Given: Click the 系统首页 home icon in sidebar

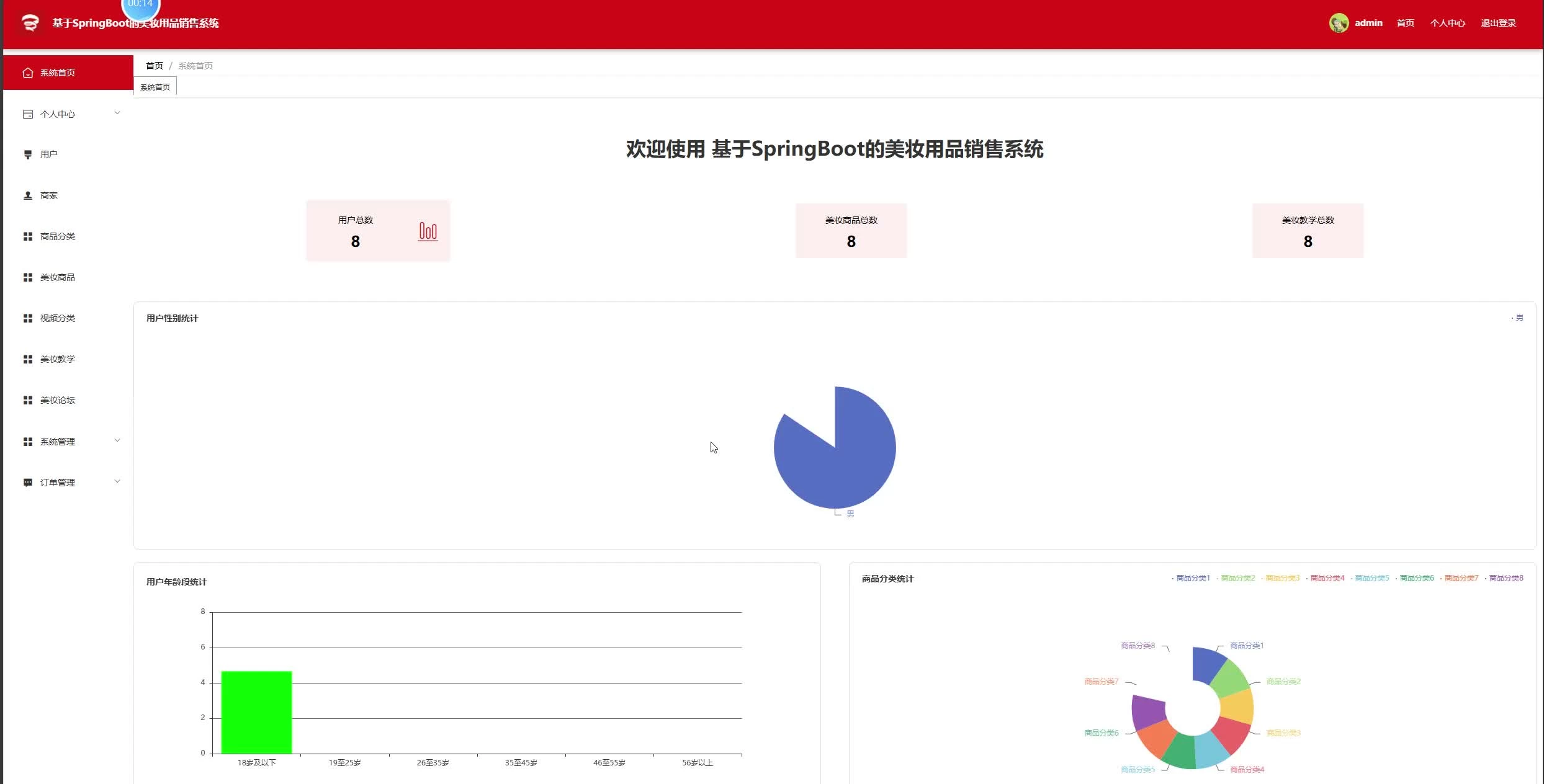Looking at the screenshot, I should coord(27,73).
